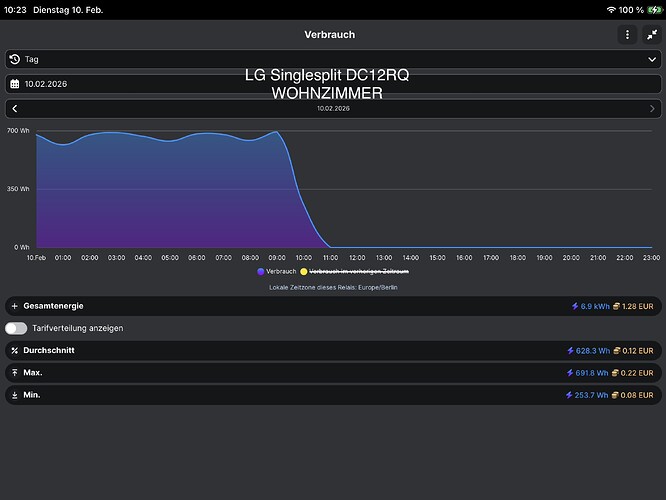
Task: Click the yellow previous period legend dot
Action: click(x=304, y=271)
